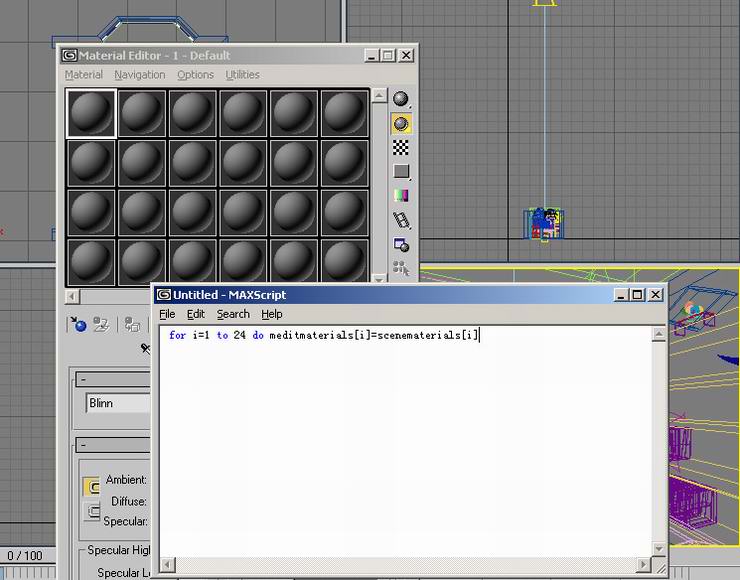740x580 pixels.
Task: Toggle the Backlight icon in Material Editor
Action: click(x=401, y=124)
